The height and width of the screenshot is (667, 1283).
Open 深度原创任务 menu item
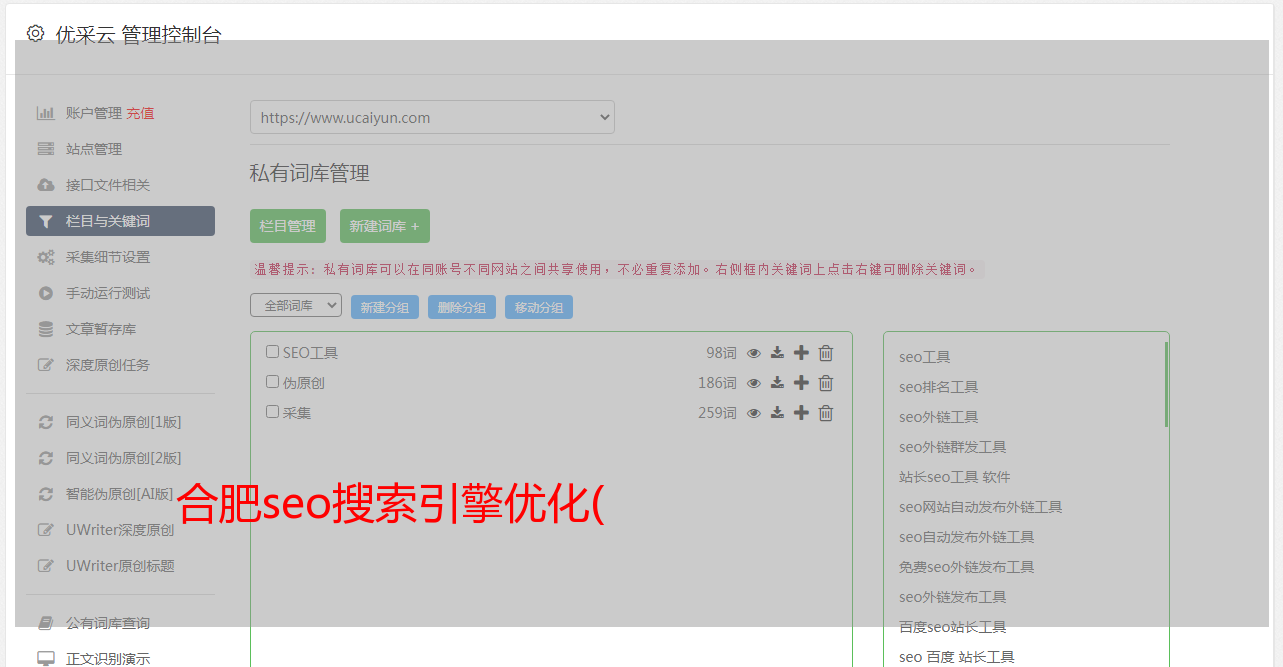pyautogui.click(x=108, y=365)
